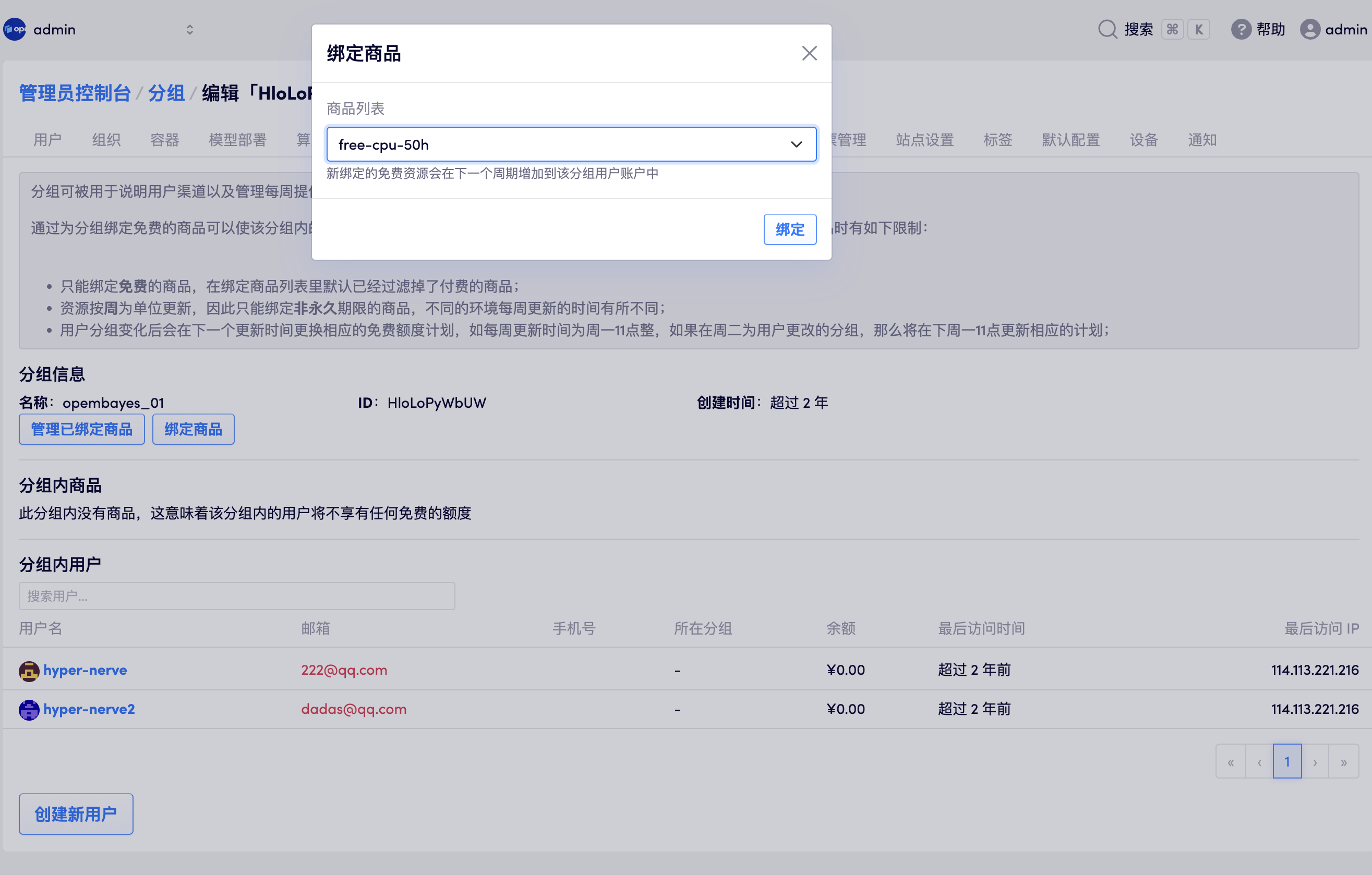The image size is (1372, 875).
Task: Click the help question mark icon
Action: coord(1241,29)
